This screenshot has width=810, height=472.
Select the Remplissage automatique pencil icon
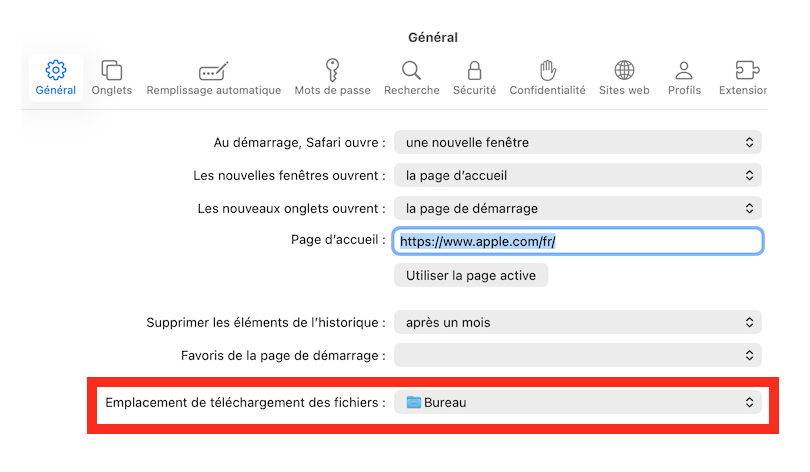coord(213,70)
